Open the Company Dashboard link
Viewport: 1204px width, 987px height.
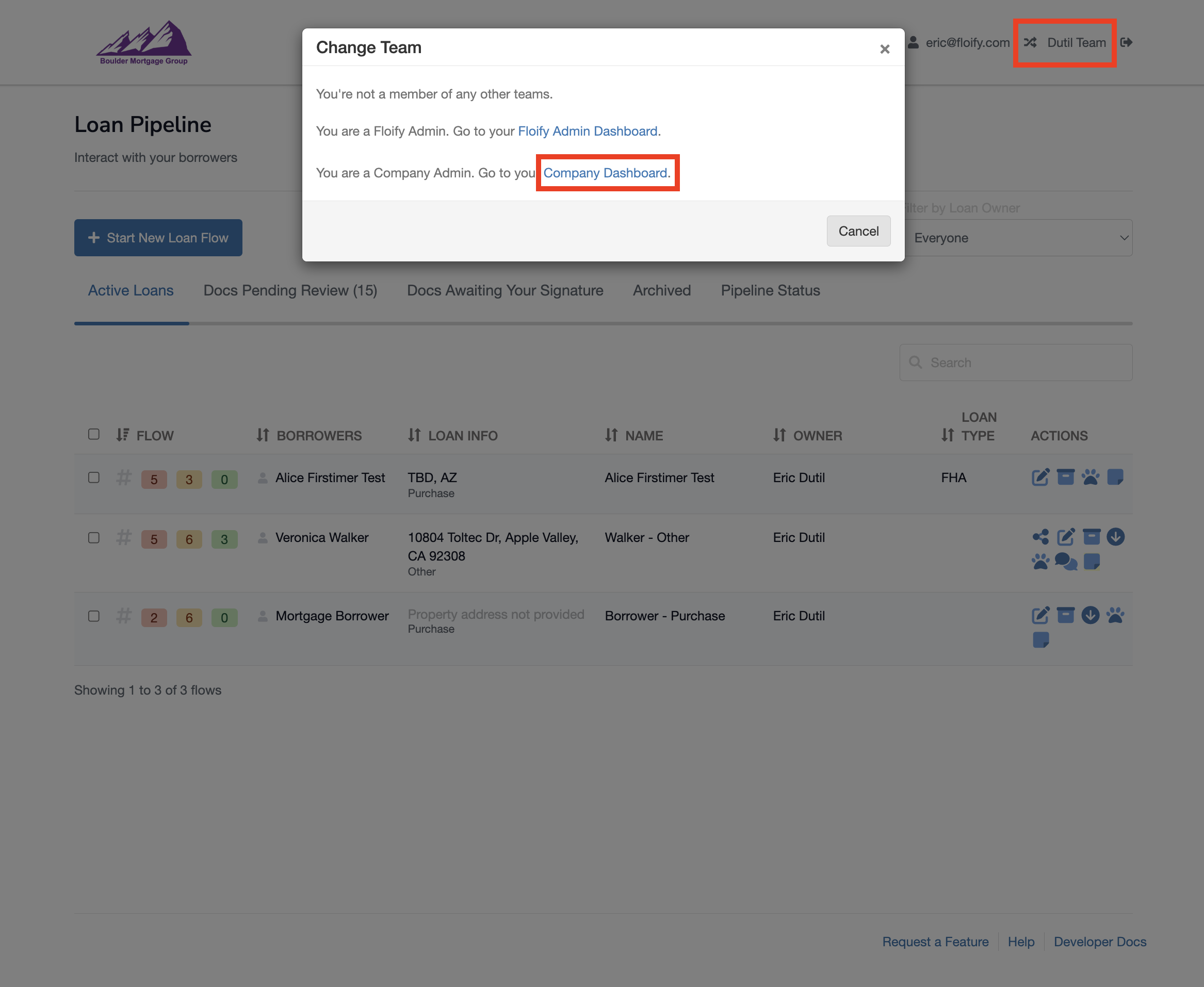606,173
